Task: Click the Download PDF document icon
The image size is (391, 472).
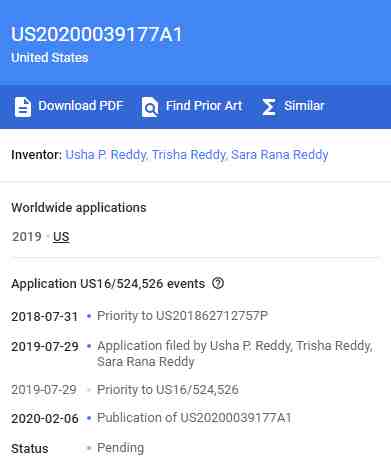Action: coord(23,107)
